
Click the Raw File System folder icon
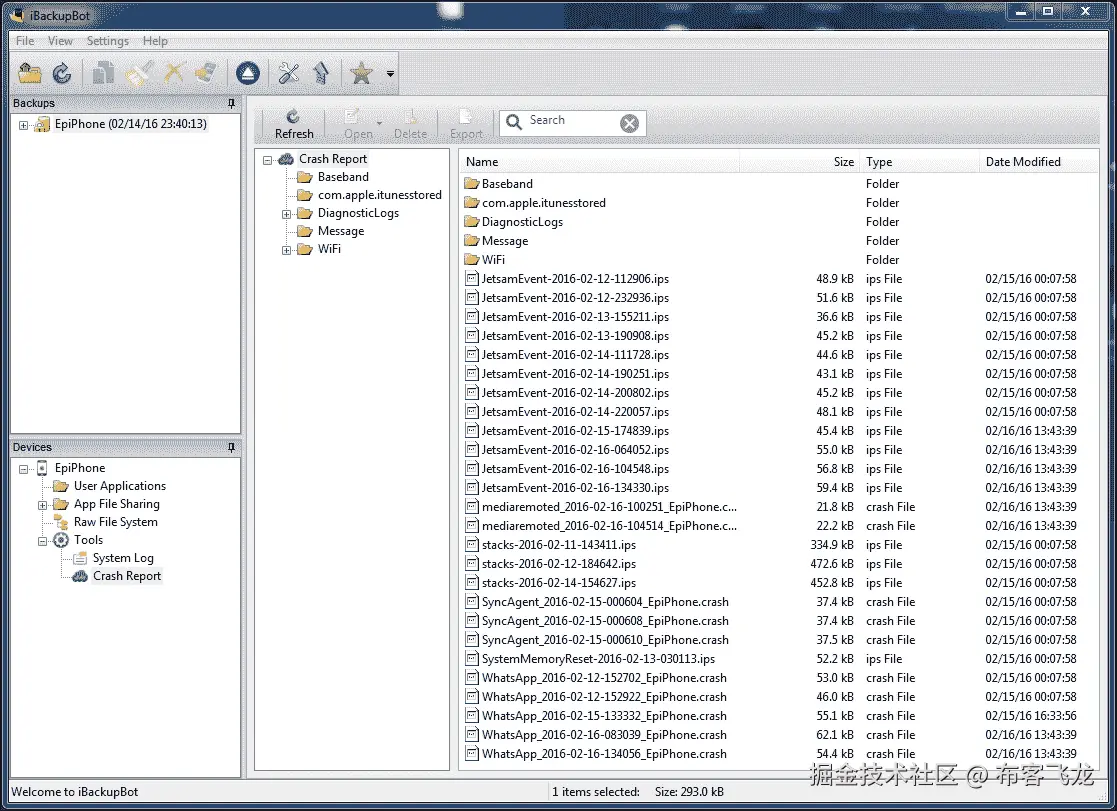tap(62, 522)
